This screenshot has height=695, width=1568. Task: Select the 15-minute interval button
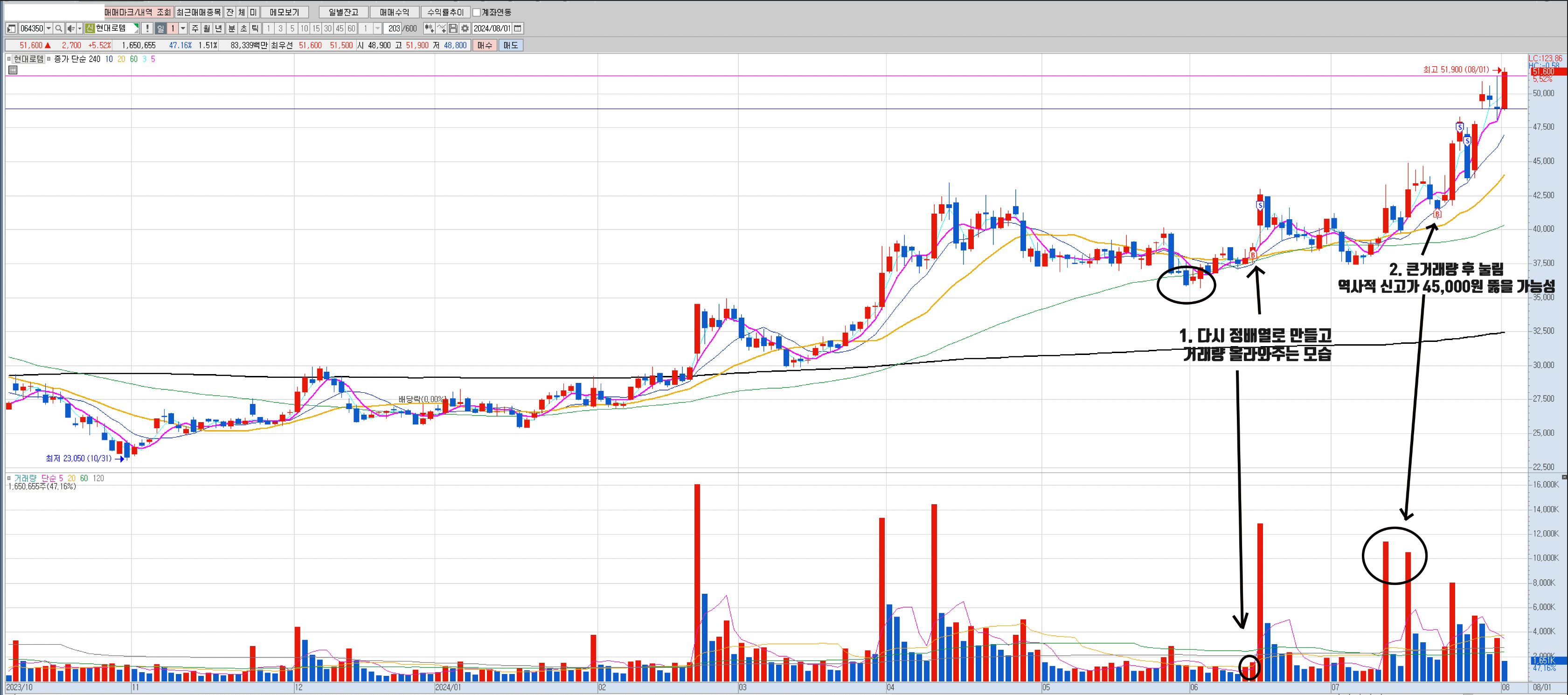(316, 28)
